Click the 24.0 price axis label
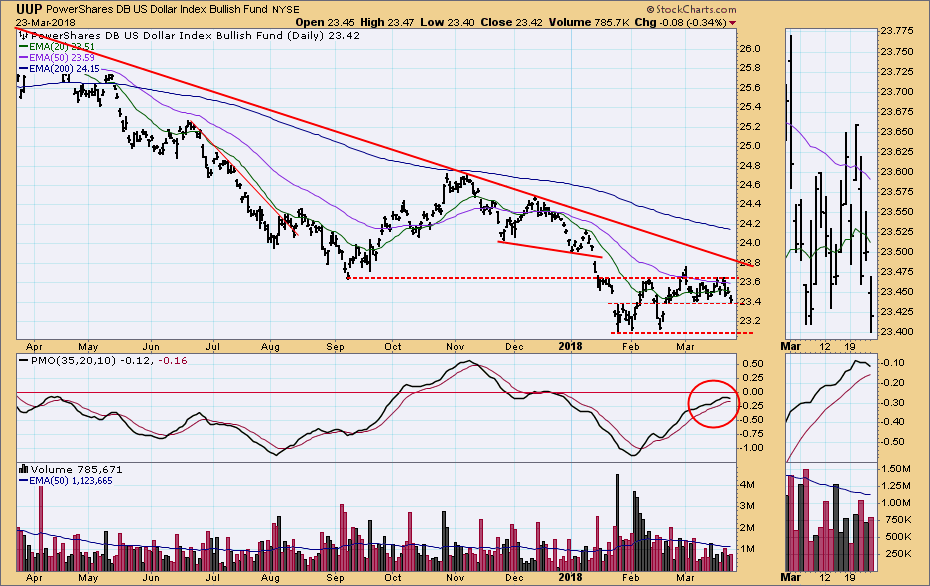The width and height of the screenshot is (930, 586). pos(750,243)
